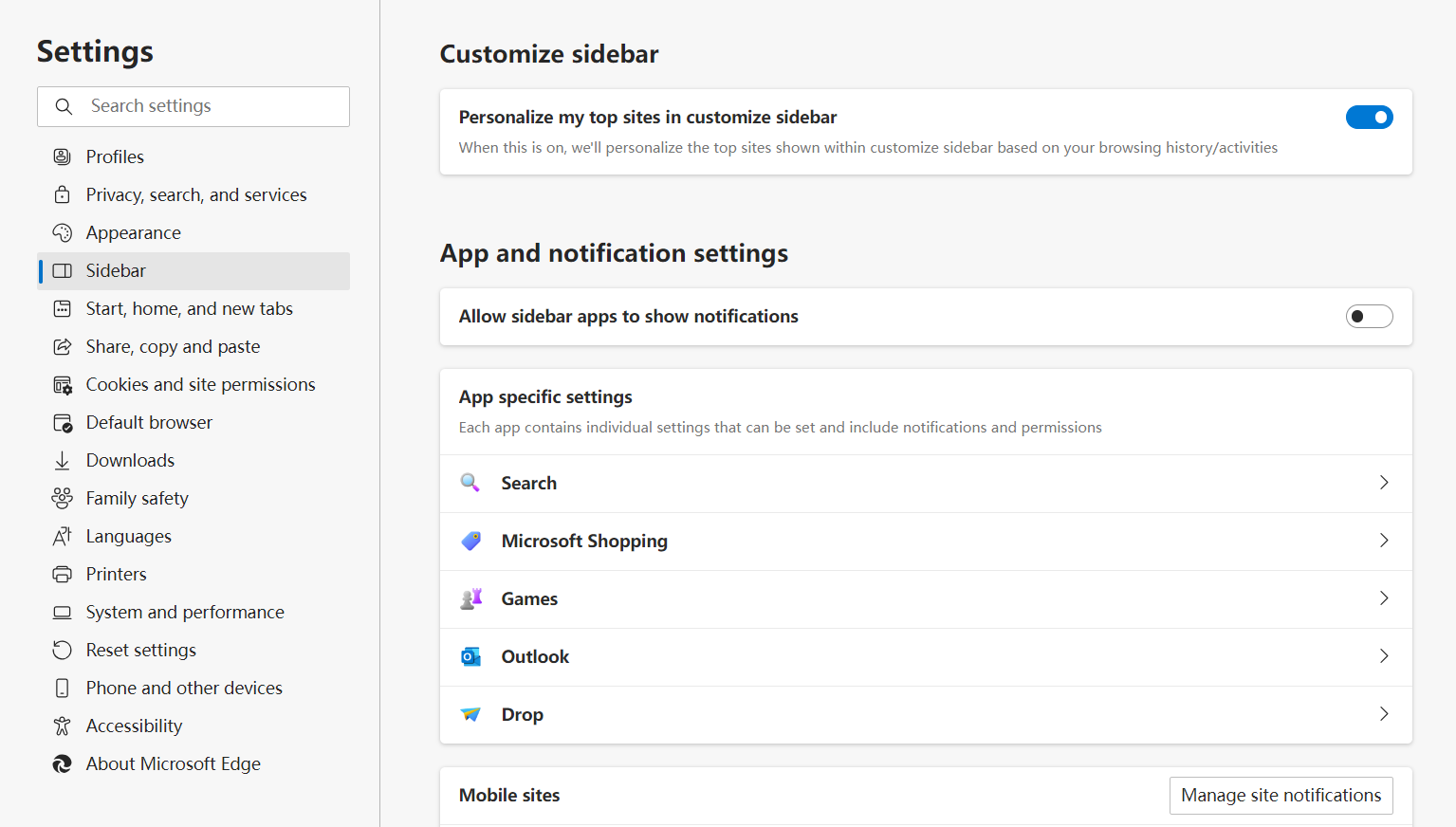Click the Microsoft Shopping tag icon
This screenshot has height=827, width=1456.
470,541
